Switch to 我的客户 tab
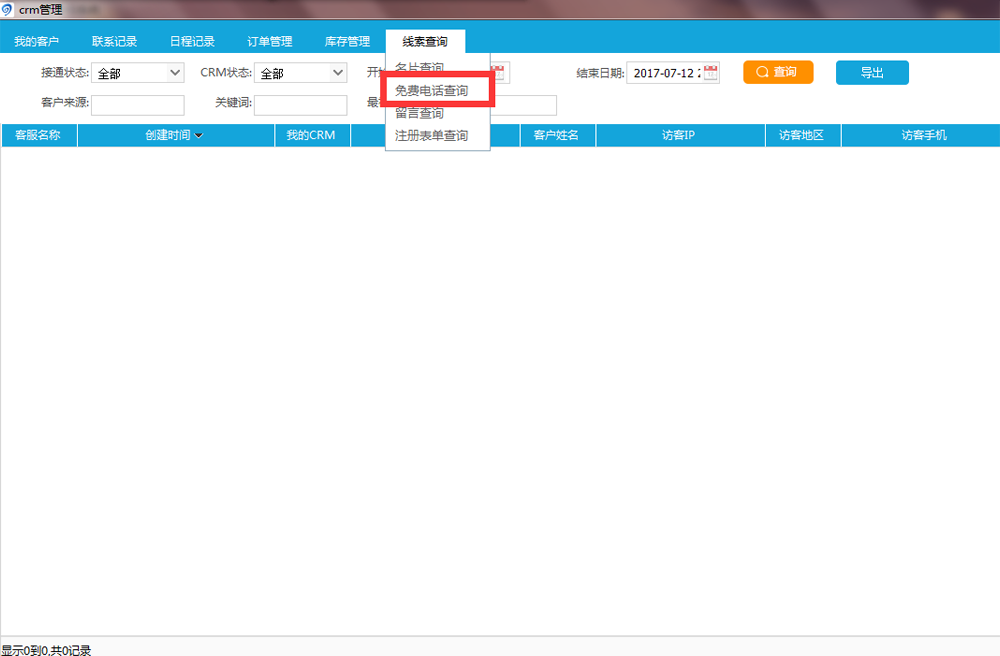This screenshot has height=656, width=1000. pyautogui.click(x=37, y=42)
